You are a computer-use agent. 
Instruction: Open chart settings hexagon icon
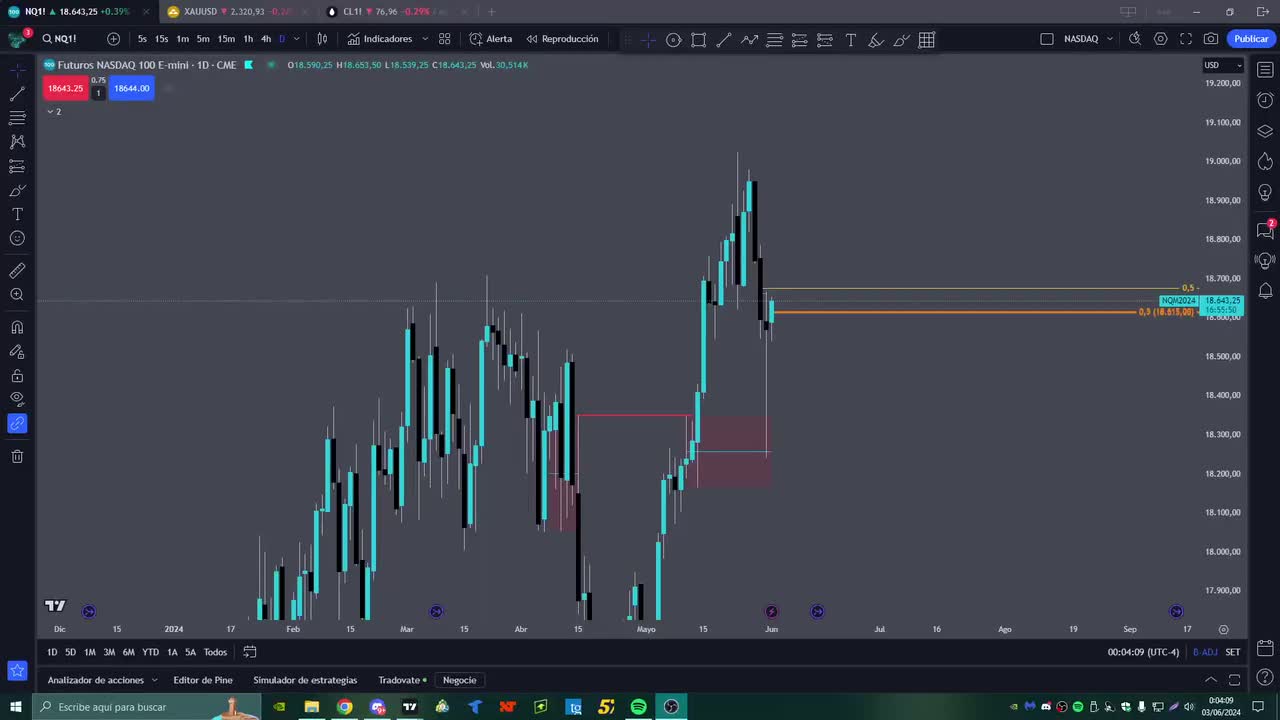[x=1160, y=39]
